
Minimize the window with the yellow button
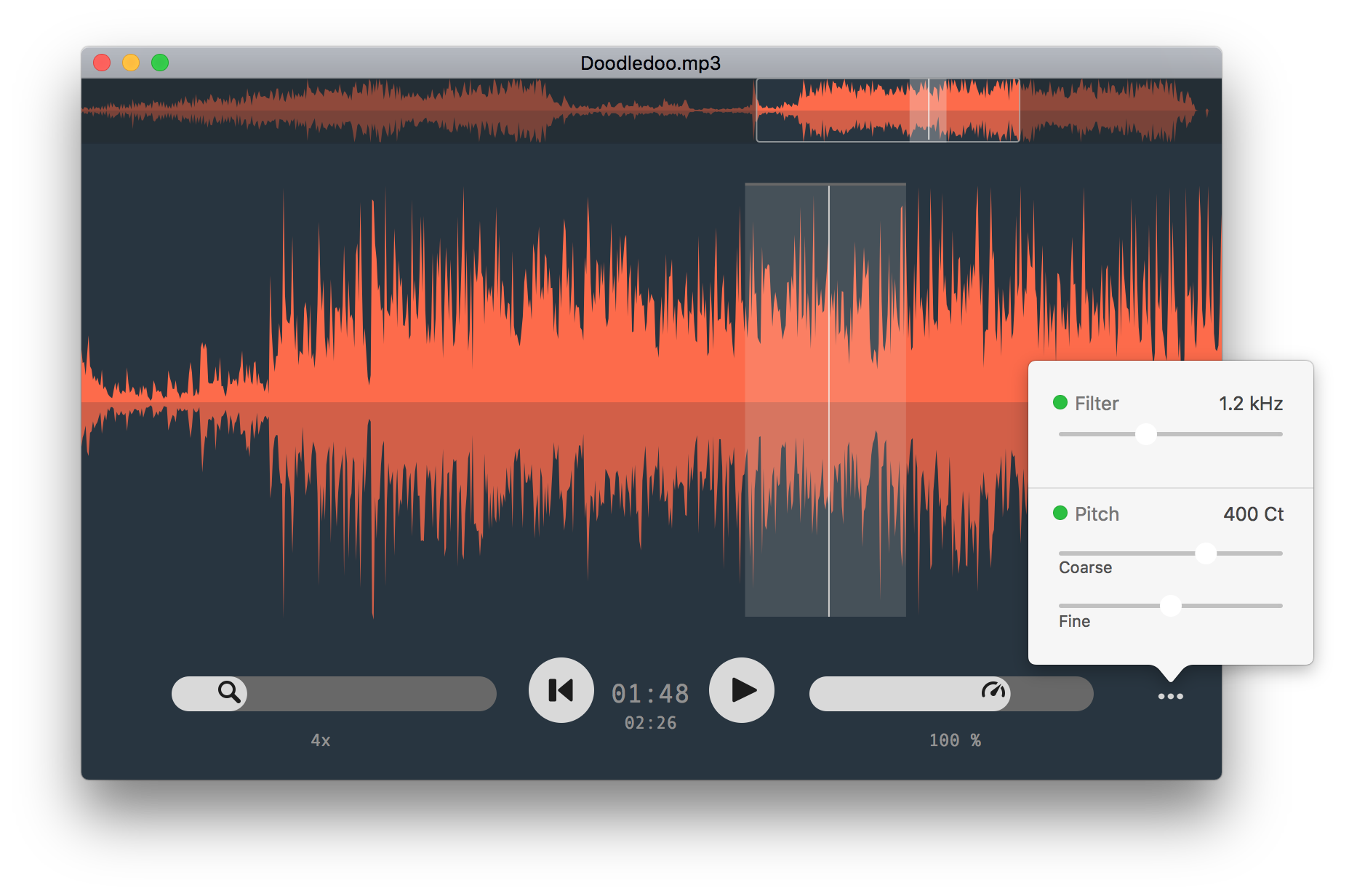131,63
